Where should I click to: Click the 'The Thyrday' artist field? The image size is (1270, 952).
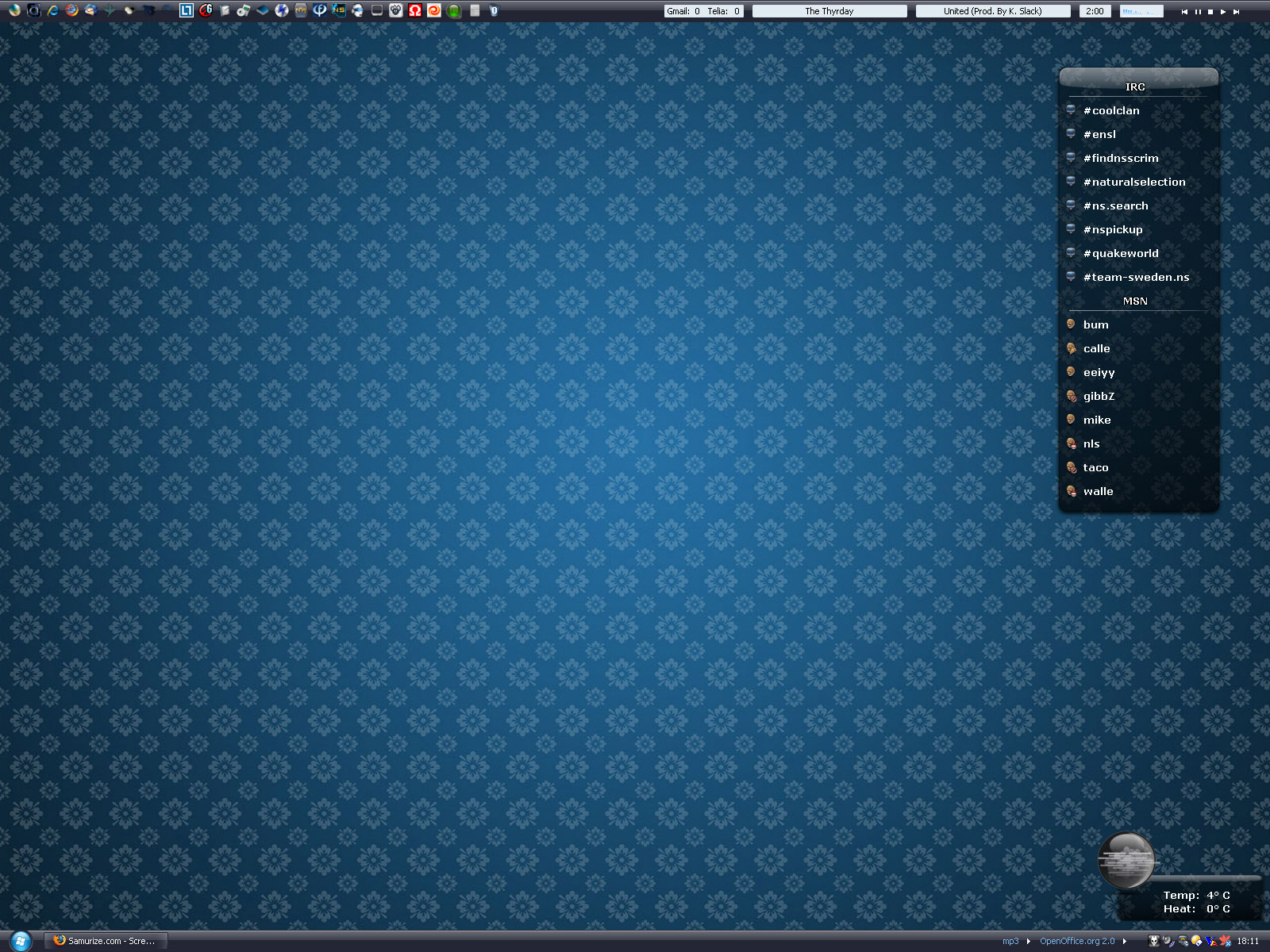(x=829, y=11)
